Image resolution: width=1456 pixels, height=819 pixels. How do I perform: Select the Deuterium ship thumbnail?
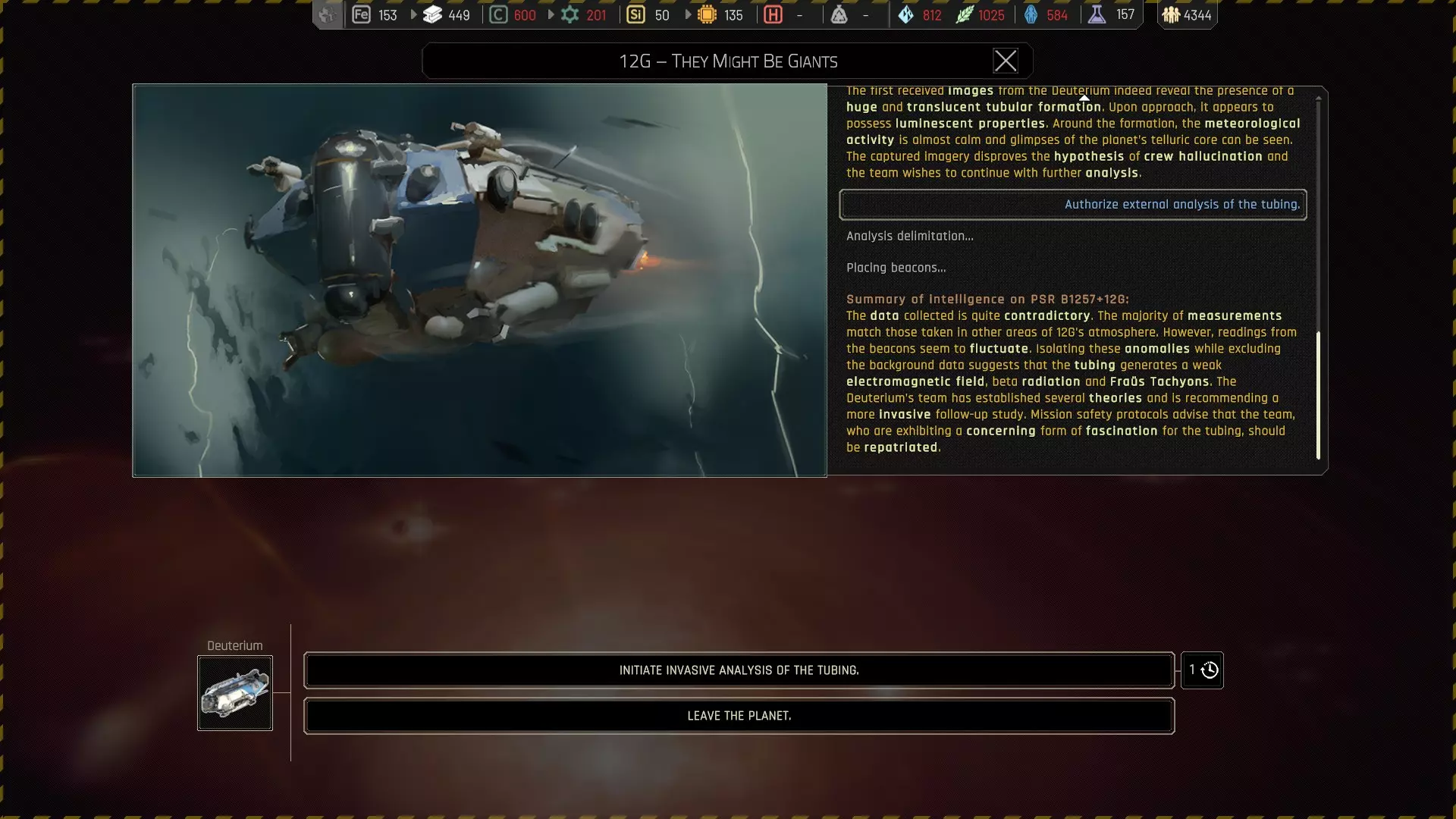tap(235, 693)
